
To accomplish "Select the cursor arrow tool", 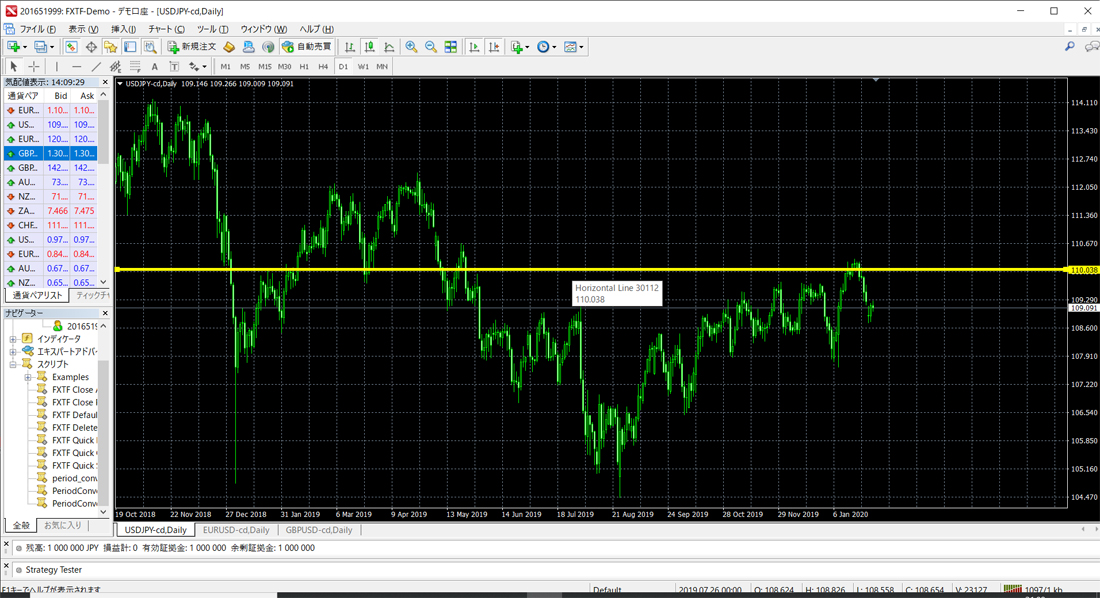I will tap(13, 67).
